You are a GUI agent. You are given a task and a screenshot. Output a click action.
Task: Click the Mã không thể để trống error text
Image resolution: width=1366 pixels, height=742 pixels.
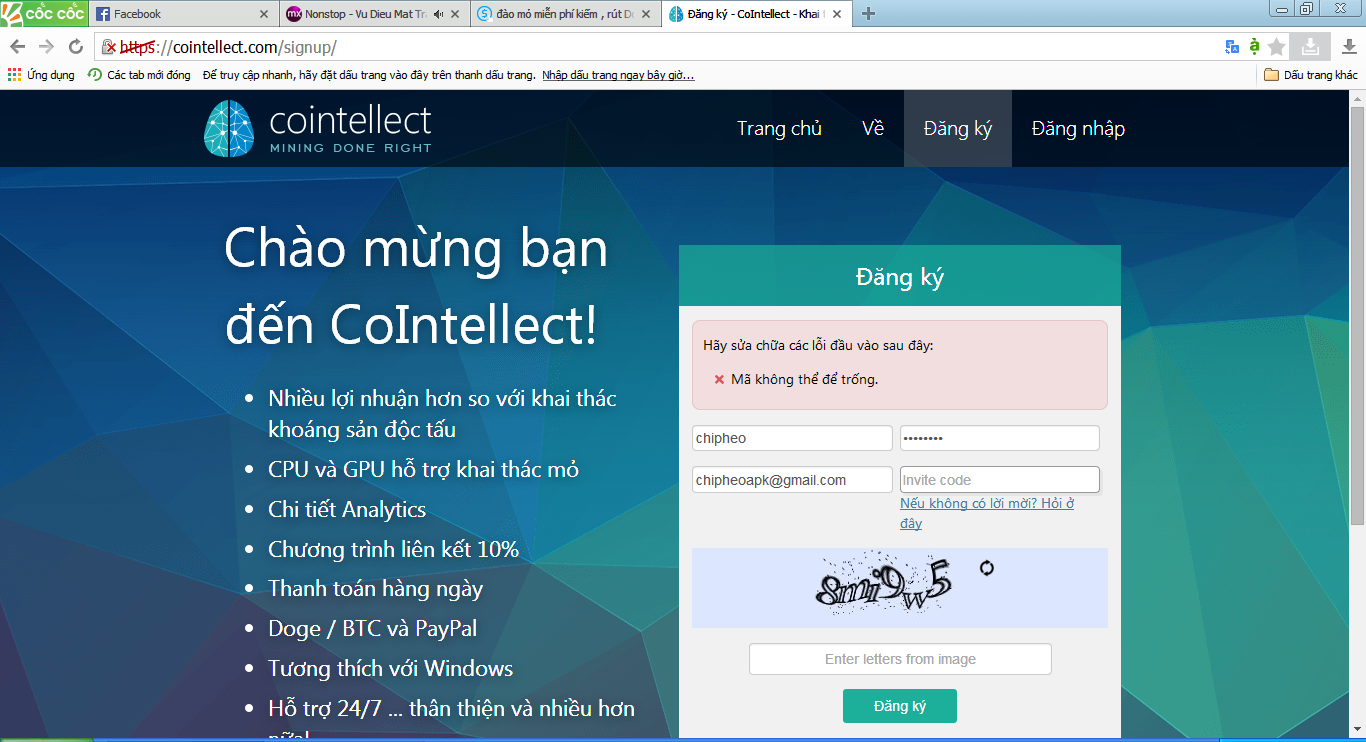[805, 380]
